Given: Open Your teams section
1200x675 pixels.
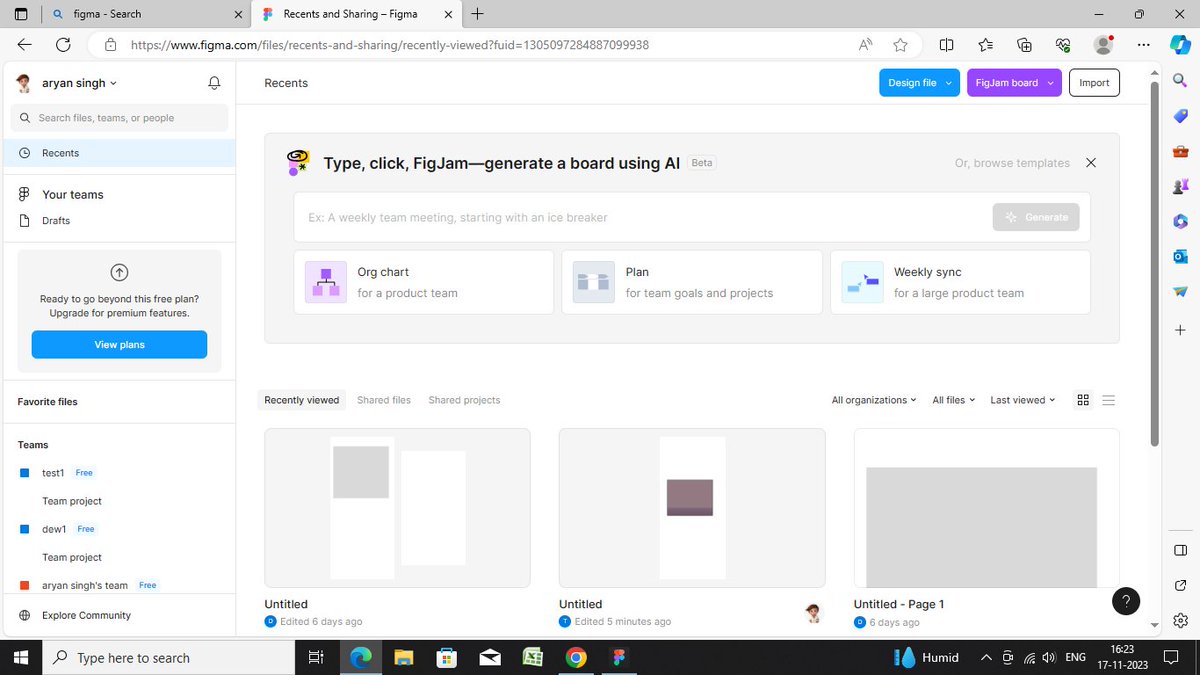Looking at the screenshot, I should point(73,194).
